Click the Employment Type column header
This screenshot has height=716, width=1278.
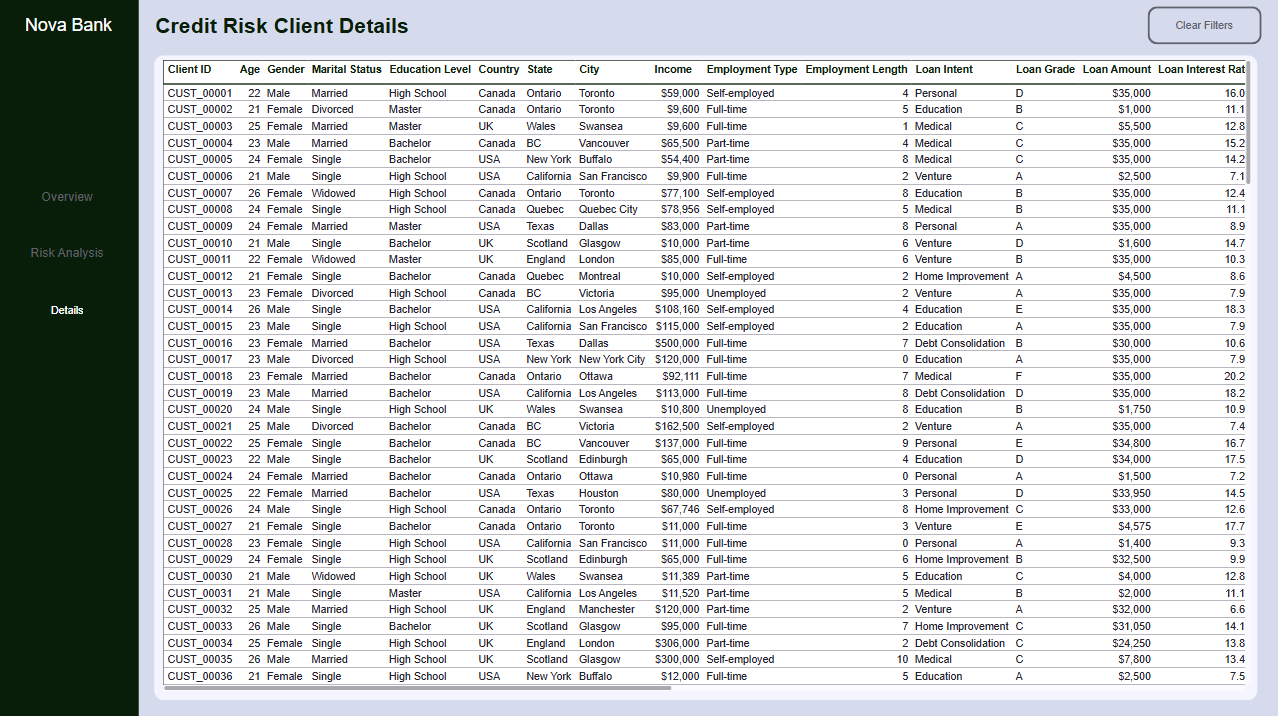coord(752,70)
